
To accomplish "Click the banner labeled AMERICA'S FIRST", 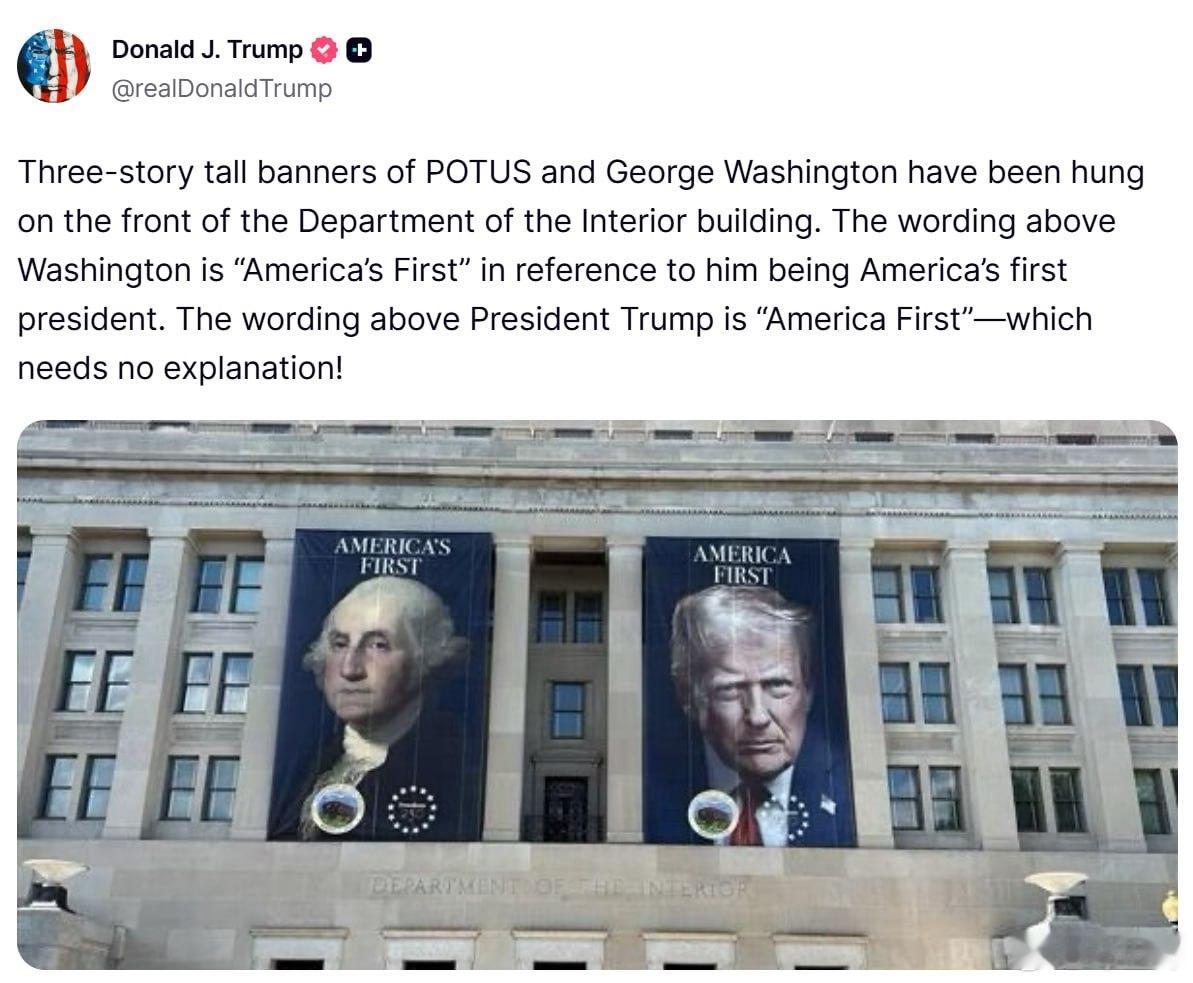I will [x=381, y=686].
